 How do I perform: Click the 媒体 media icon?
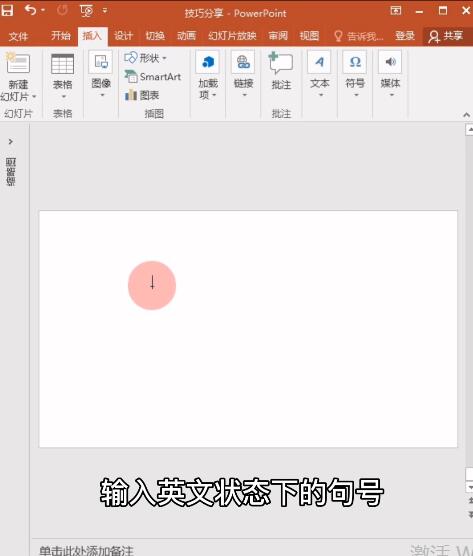390,62
